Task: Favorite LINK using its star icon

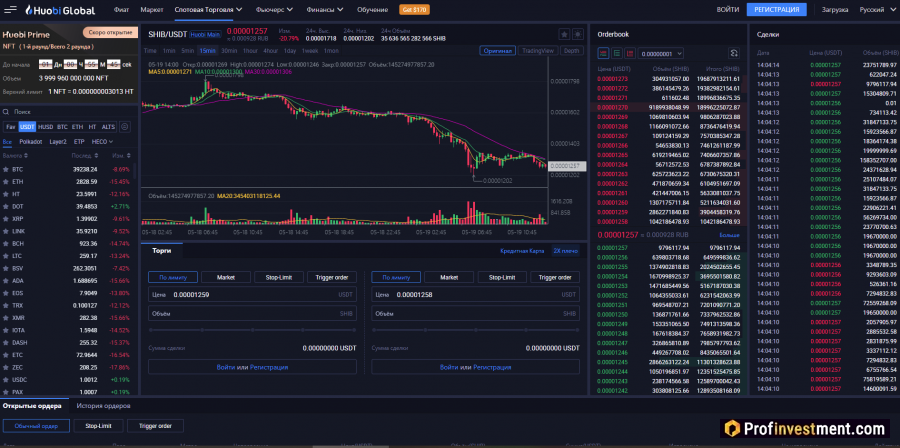Action: 6,231
